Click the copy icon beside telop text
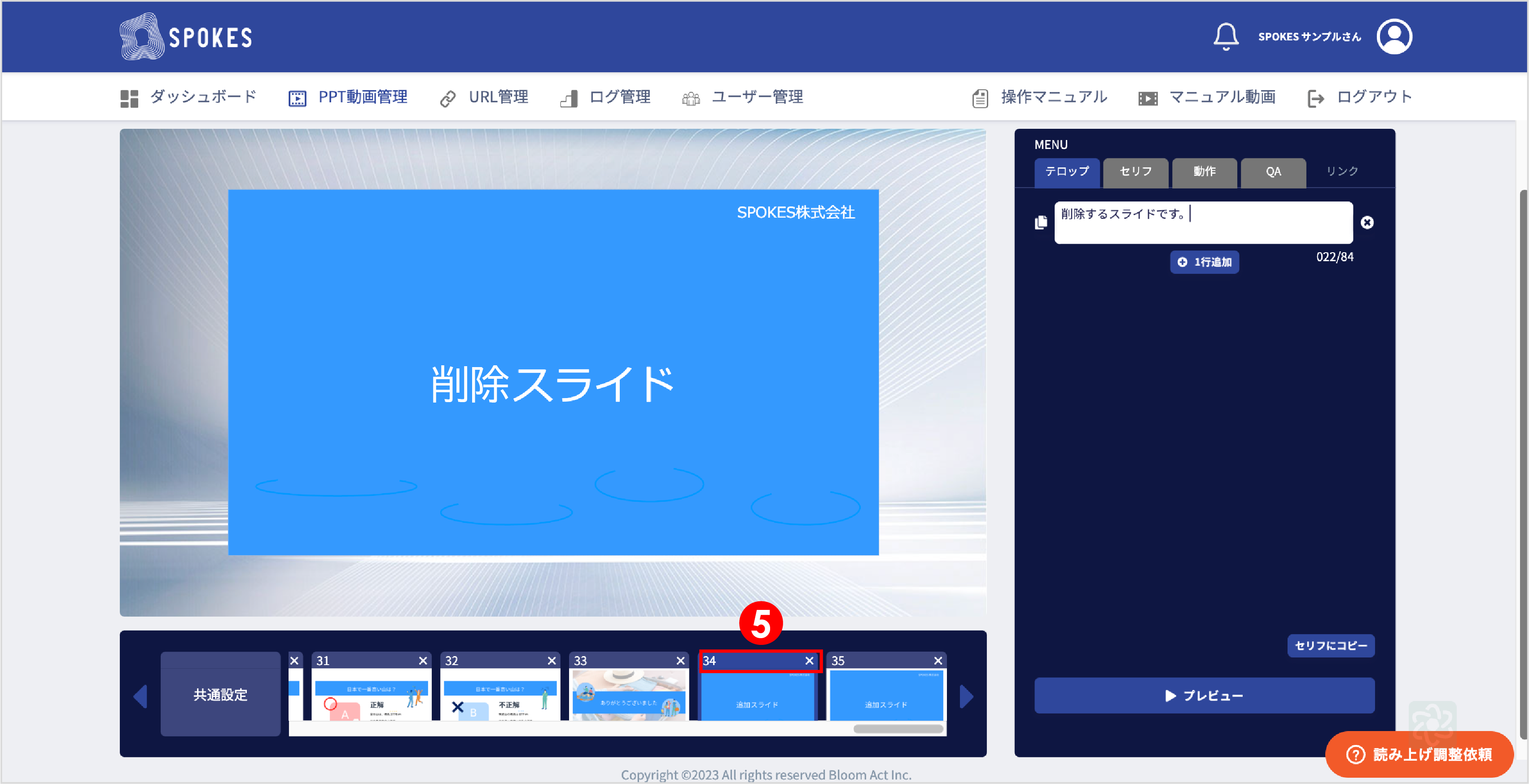Viewport: 1529px width, 784px height. pyautogui.click(x=1041, y=223)
